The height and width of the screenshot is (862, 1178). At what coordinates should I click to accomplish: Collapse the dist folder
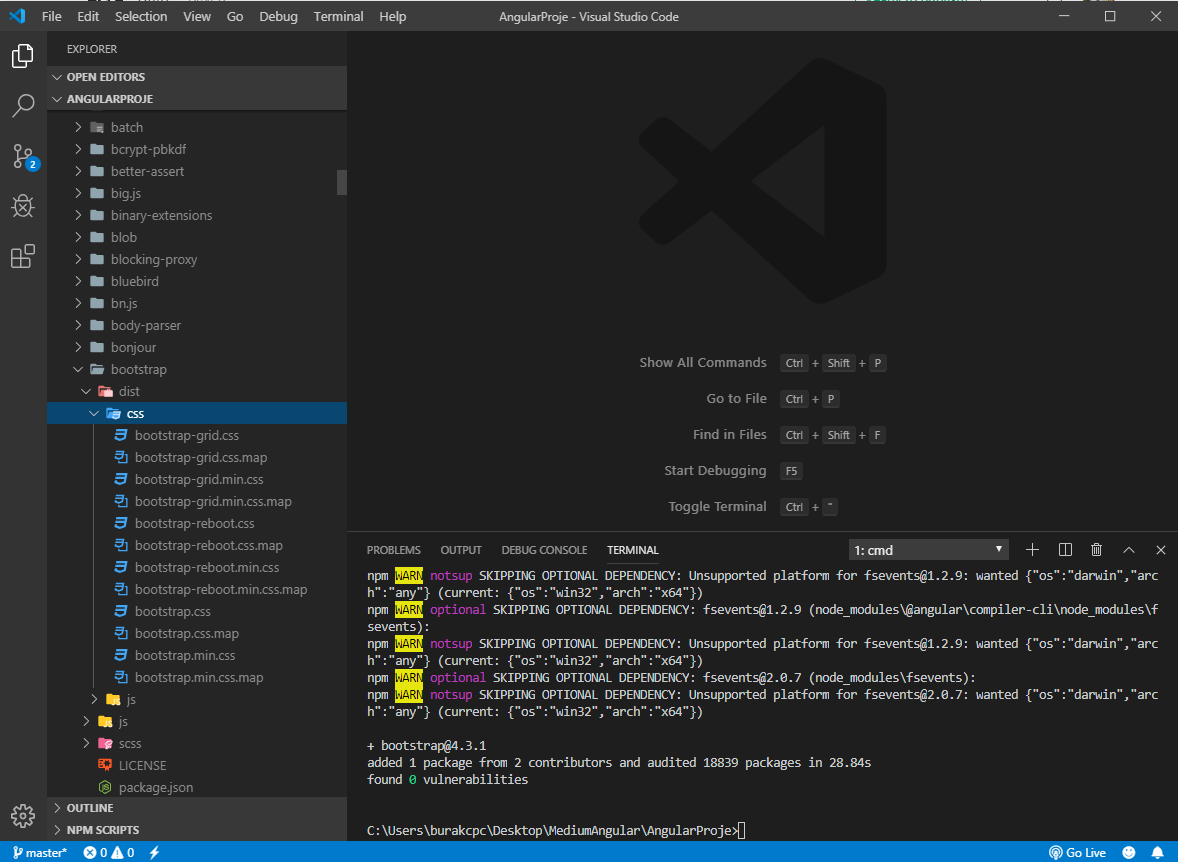pos(197,391)
